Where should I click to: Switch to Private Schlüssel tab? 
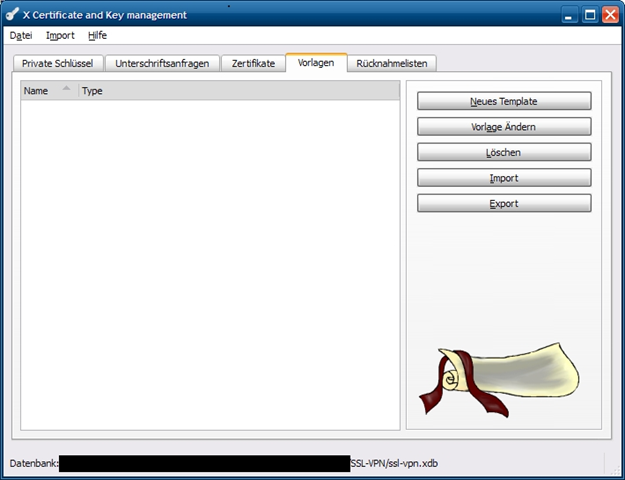[x=58, y=63]
